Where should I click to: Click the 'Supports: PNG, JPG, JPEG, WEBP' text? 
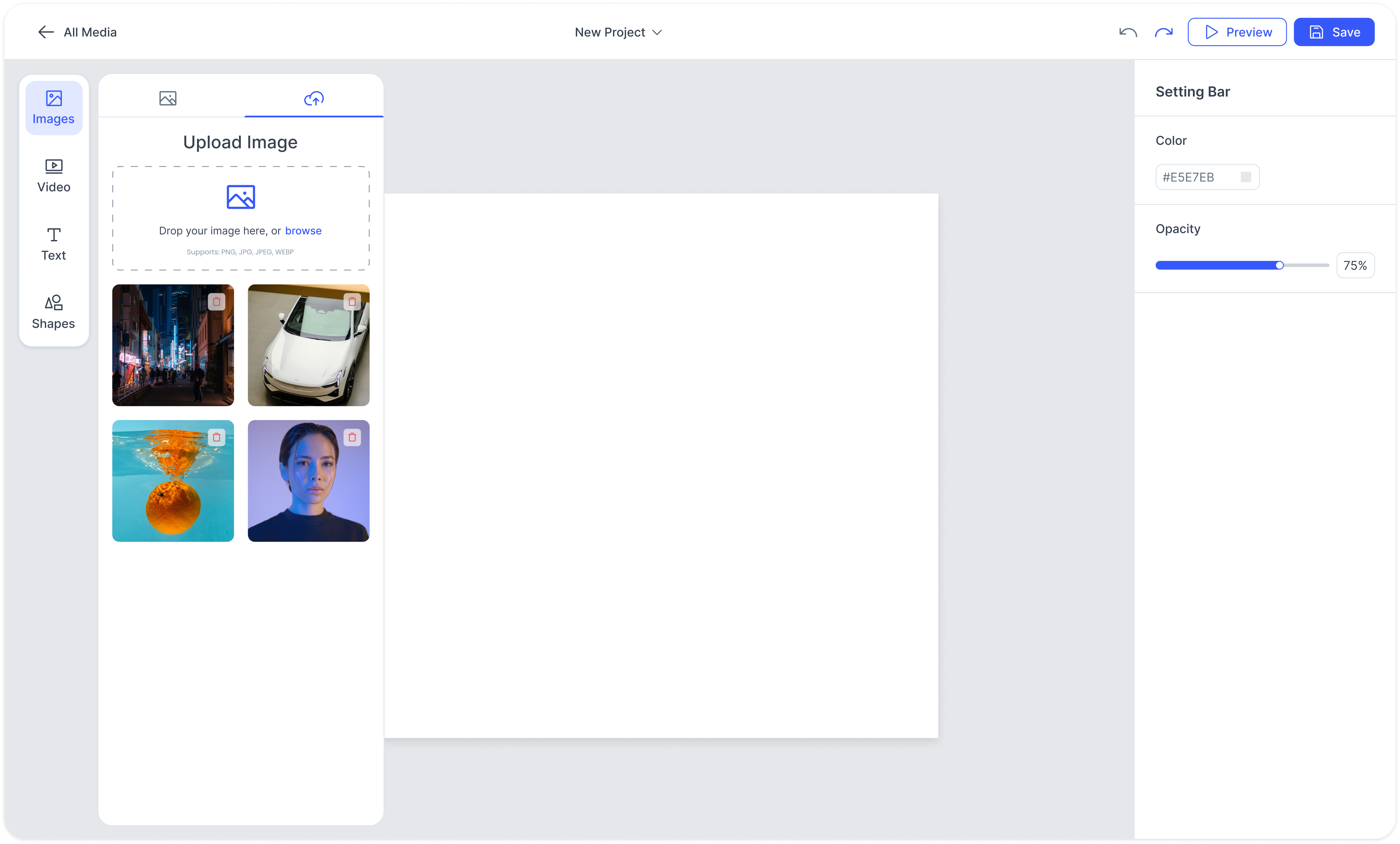click(240, 252)
